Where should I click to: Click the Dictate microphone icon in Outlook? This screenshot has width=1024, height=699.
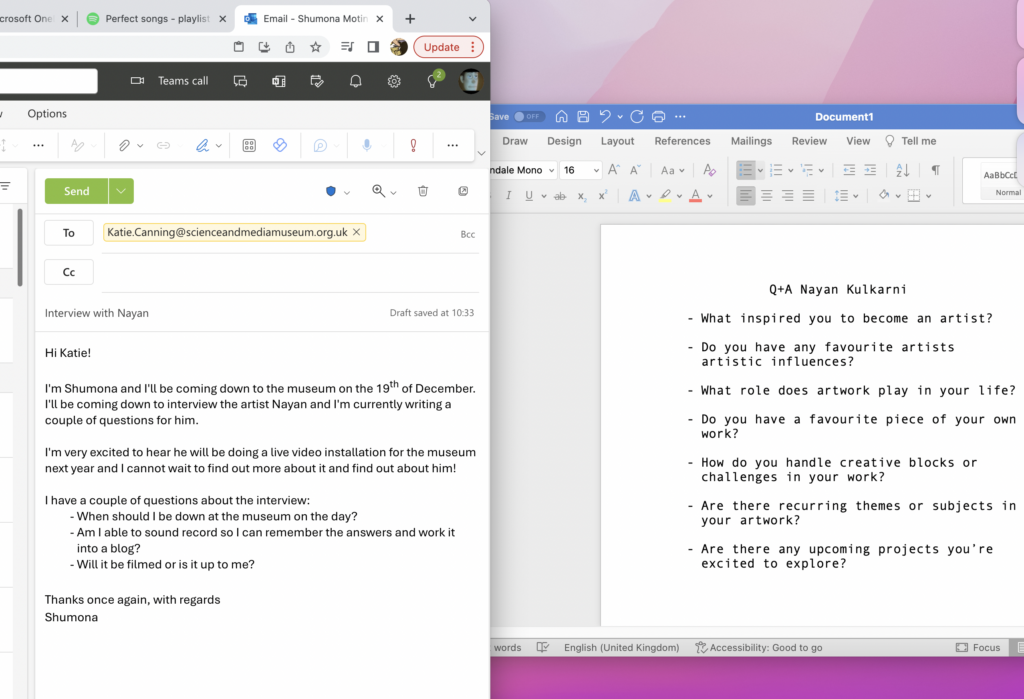(367, 145)
